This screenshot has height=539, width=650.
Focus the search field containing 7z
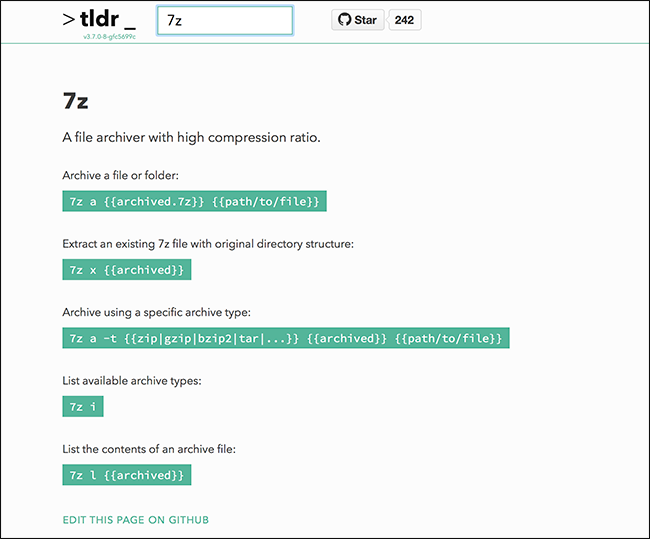point(225,20)
